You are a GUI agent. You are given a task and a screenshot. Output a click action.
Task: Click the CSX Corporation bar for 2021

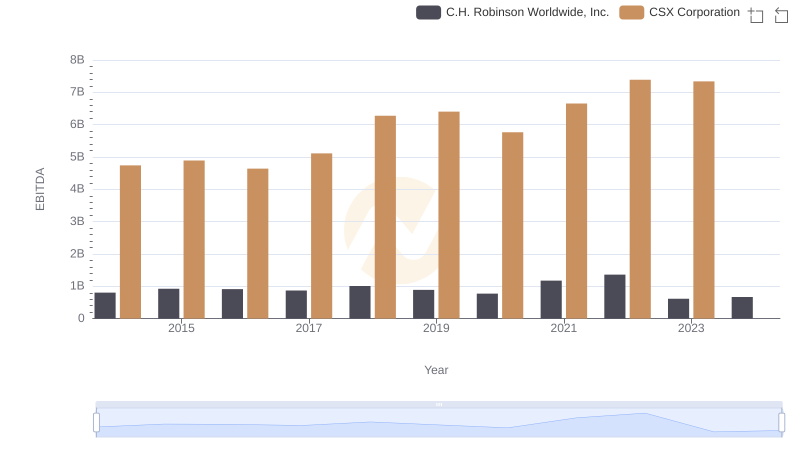click(576, 211)
